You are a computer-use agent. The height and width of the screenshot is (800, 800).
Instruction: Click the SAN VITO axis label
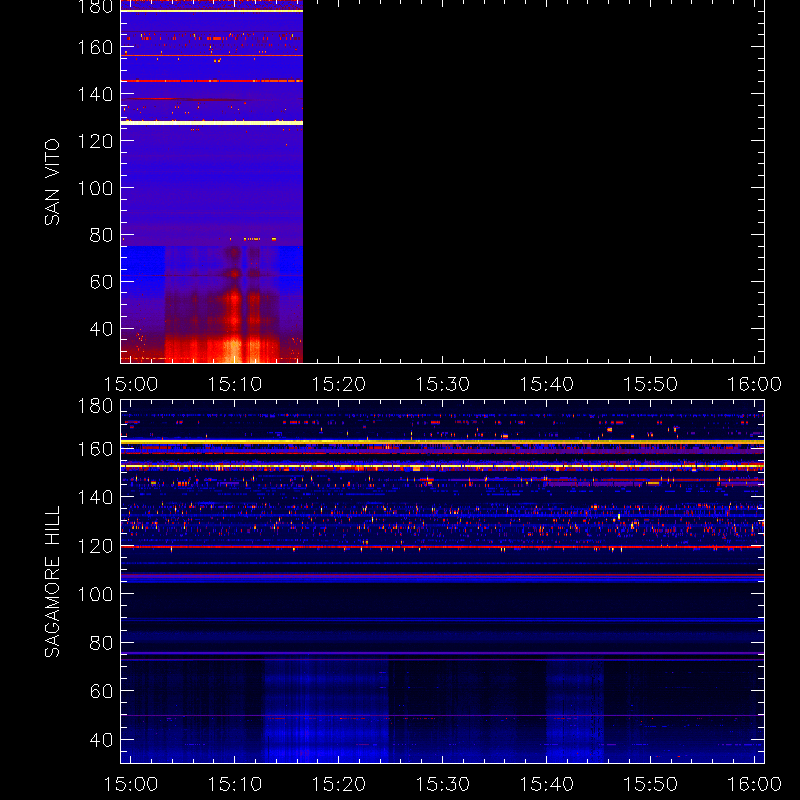[x=52, y=182]
